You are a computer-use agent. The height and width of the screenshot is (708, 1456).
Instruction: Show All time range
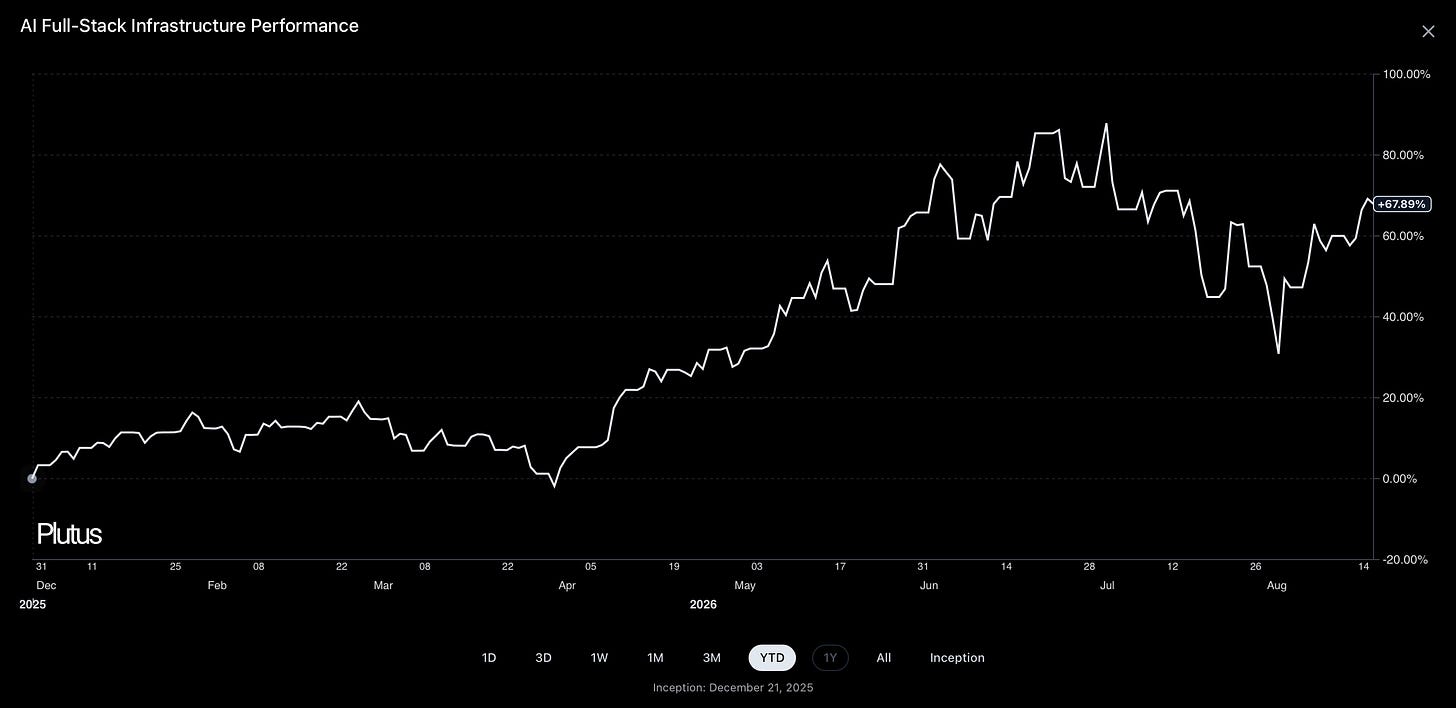[x=884, y=658]
